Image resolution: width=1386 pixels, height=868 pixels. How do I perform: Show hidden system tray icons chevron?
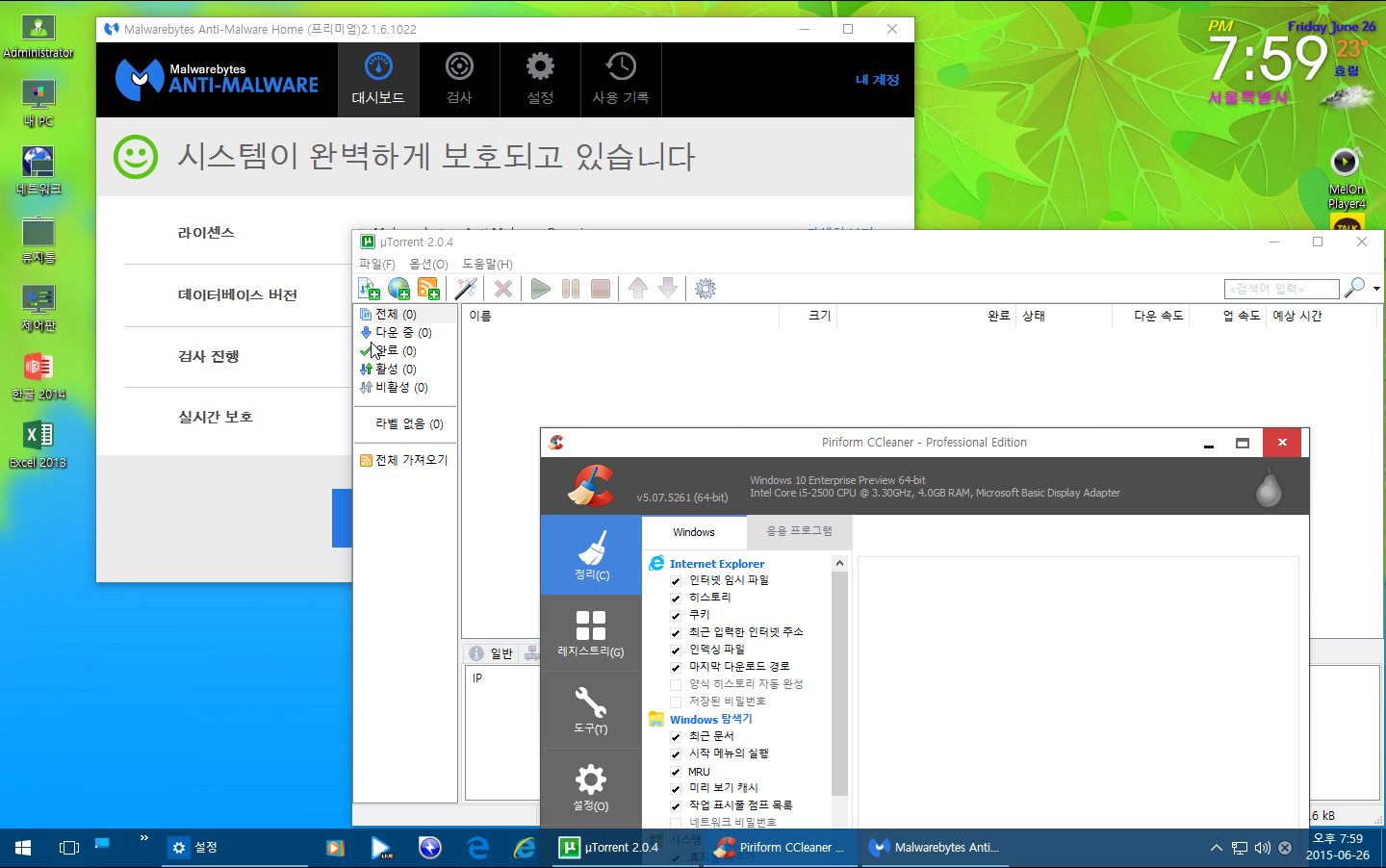click(x=1217, y=848)
